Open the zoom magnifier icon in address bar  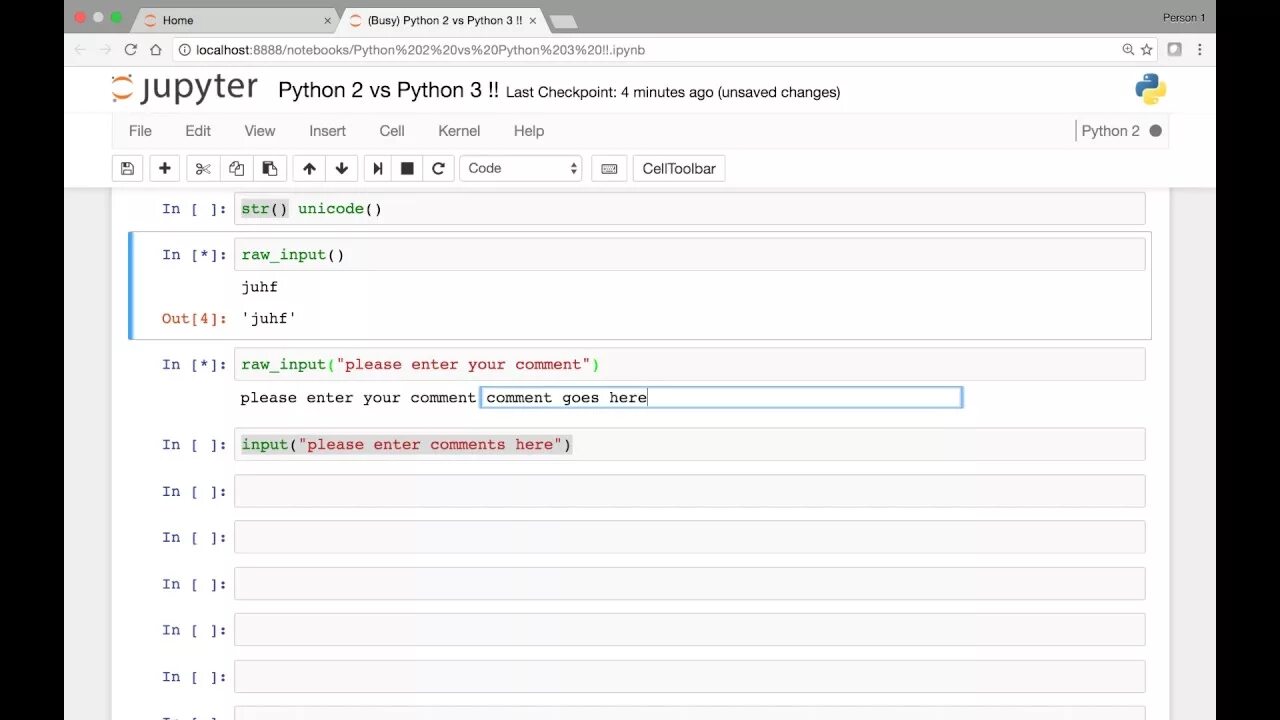1128,49
